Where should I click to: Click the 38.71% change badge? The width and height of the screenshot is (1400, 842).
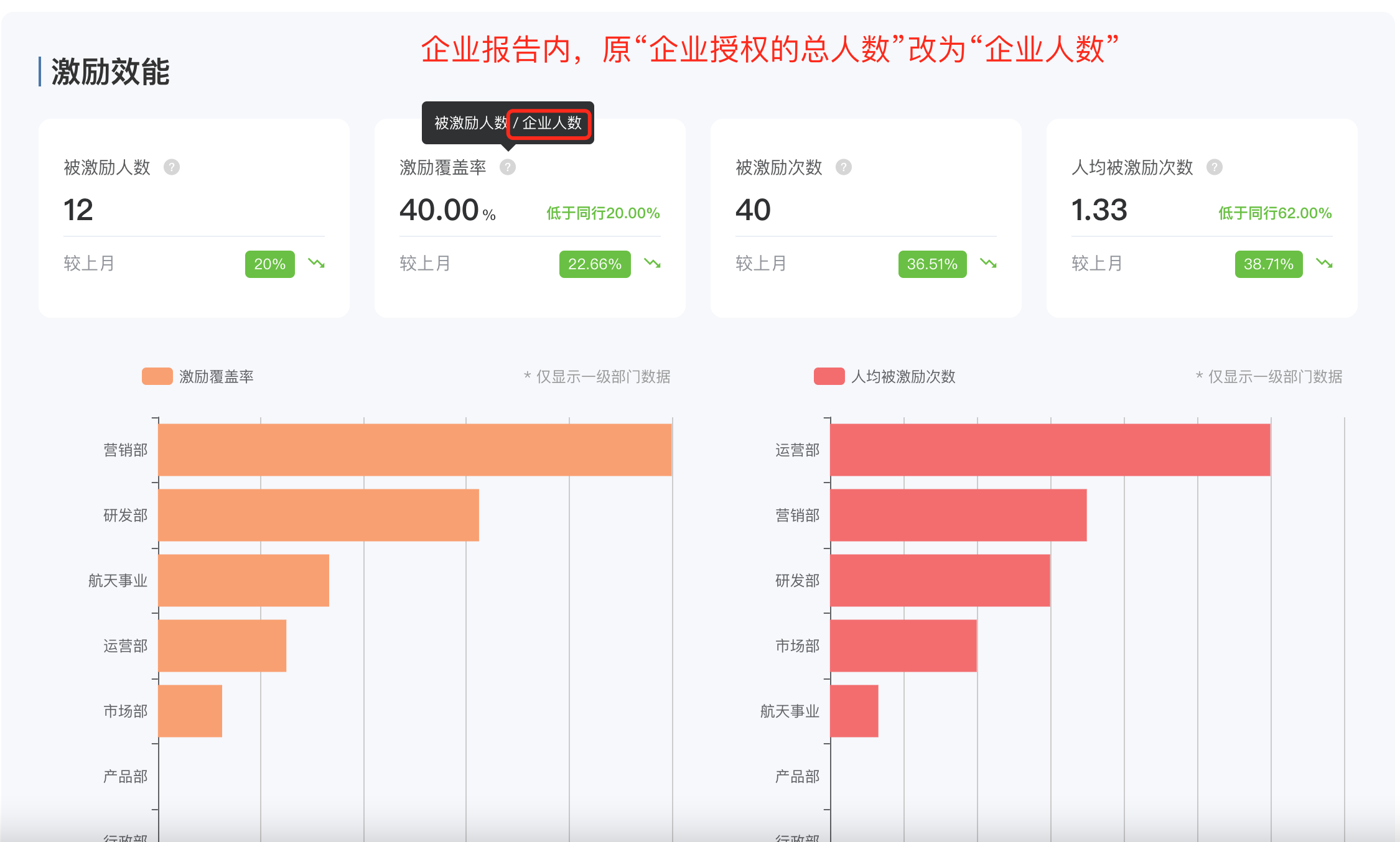[x=1268, y=264]
